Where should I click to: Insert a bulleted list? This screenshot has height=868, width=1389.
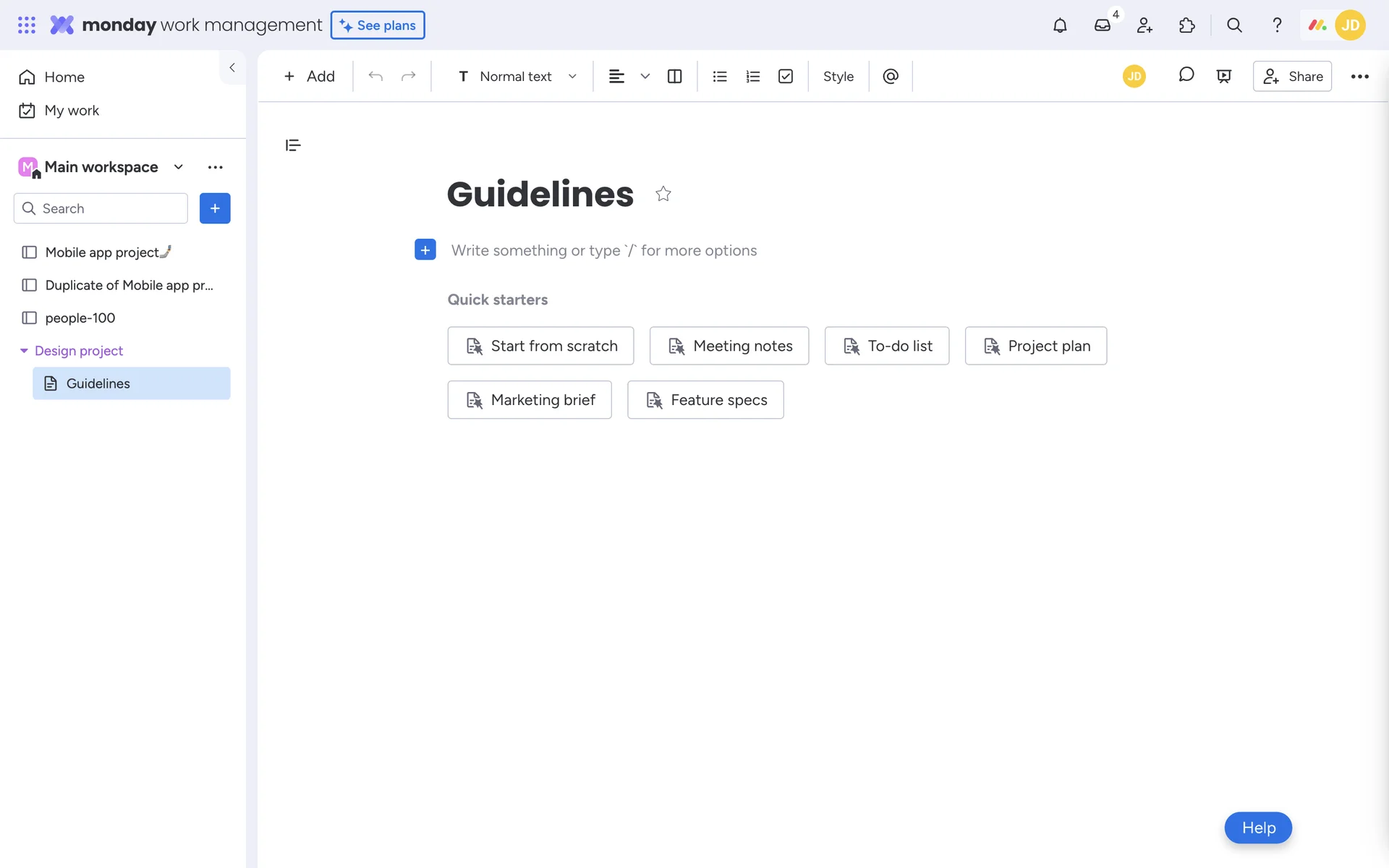(x=719, y=77)
